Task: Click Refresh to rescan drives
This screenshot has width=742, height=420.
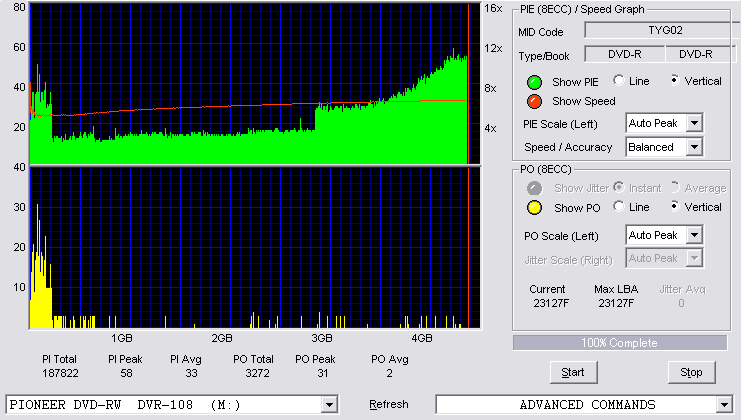Action: coord(389,404)
